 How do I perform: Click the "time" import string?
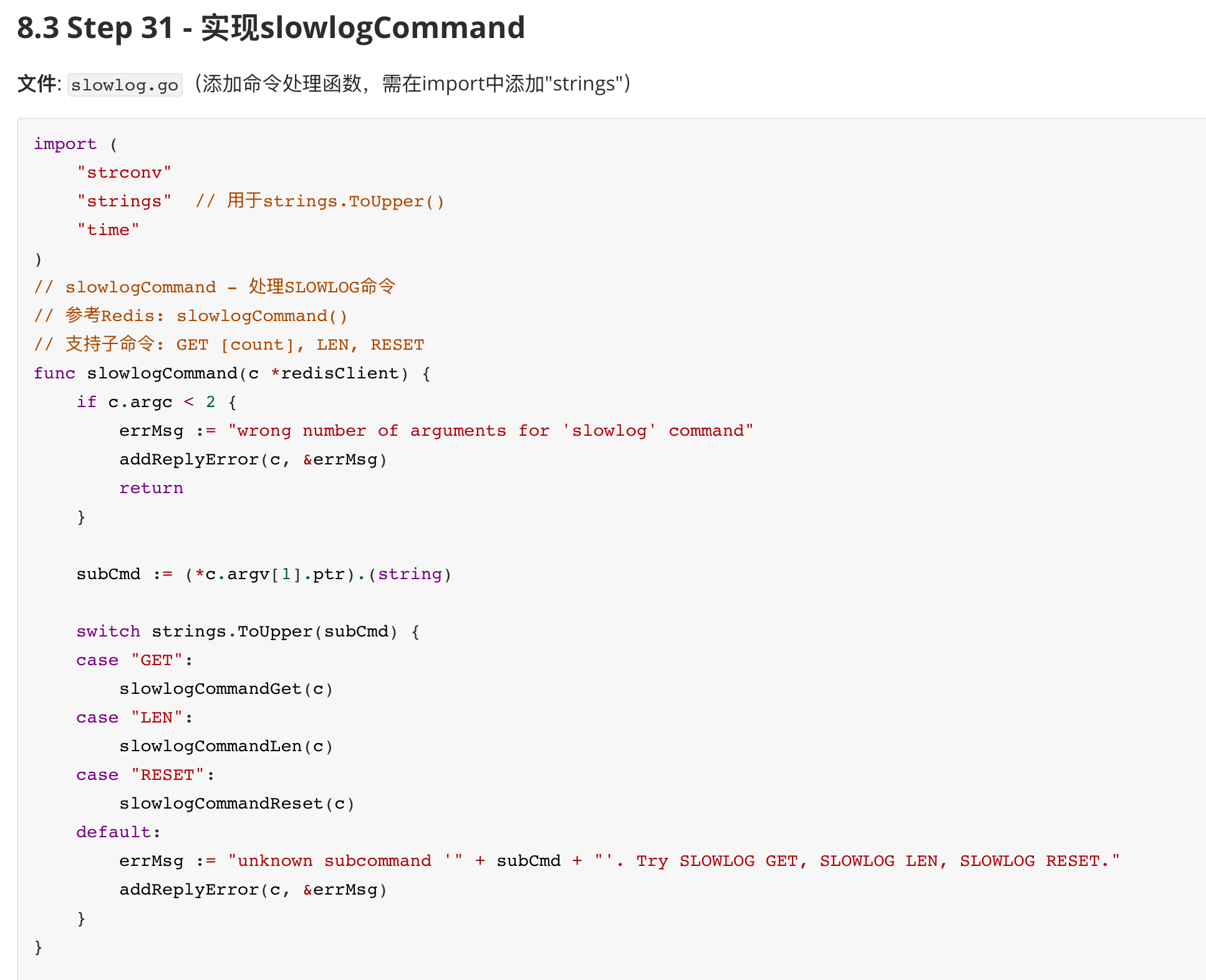(x=108, y=230)
